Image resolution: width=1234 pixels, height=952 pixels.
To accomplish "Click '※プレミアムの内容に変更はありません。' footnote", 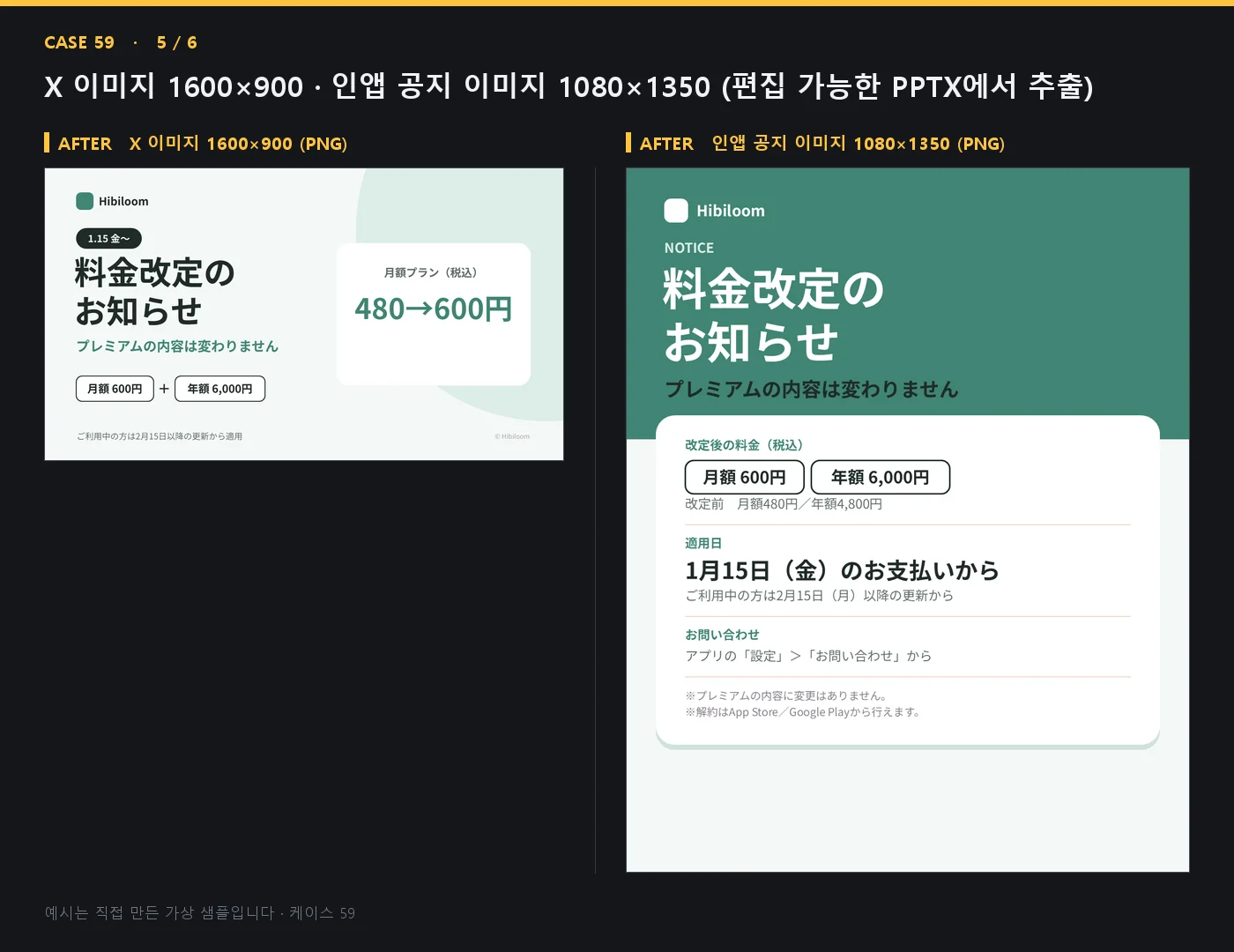I will [x=786, y=695].
